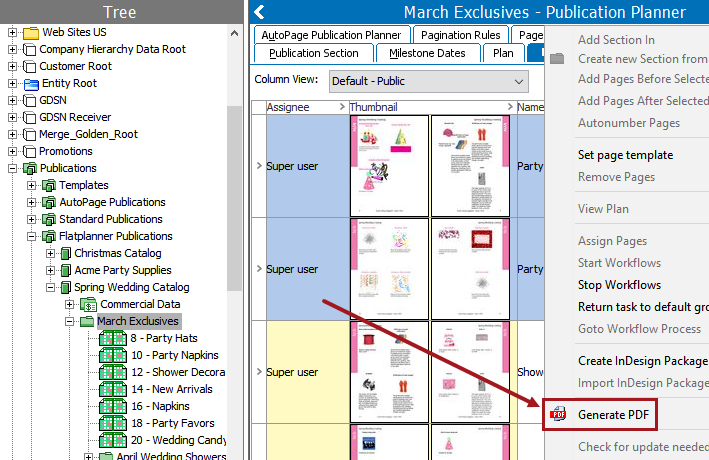
Task: Select the April Wedding Showers tree item
Action: tap(171, 456)
